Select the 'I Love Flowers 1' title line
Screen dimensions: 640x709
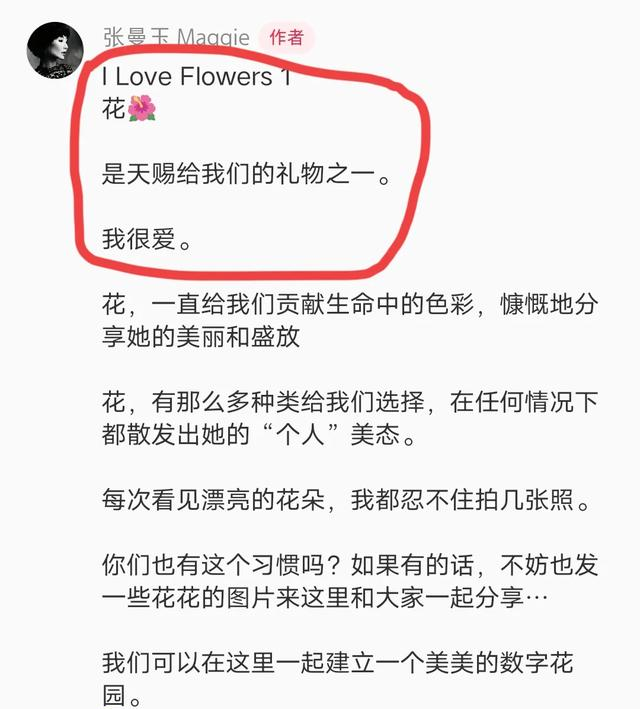tap(197, 76)
